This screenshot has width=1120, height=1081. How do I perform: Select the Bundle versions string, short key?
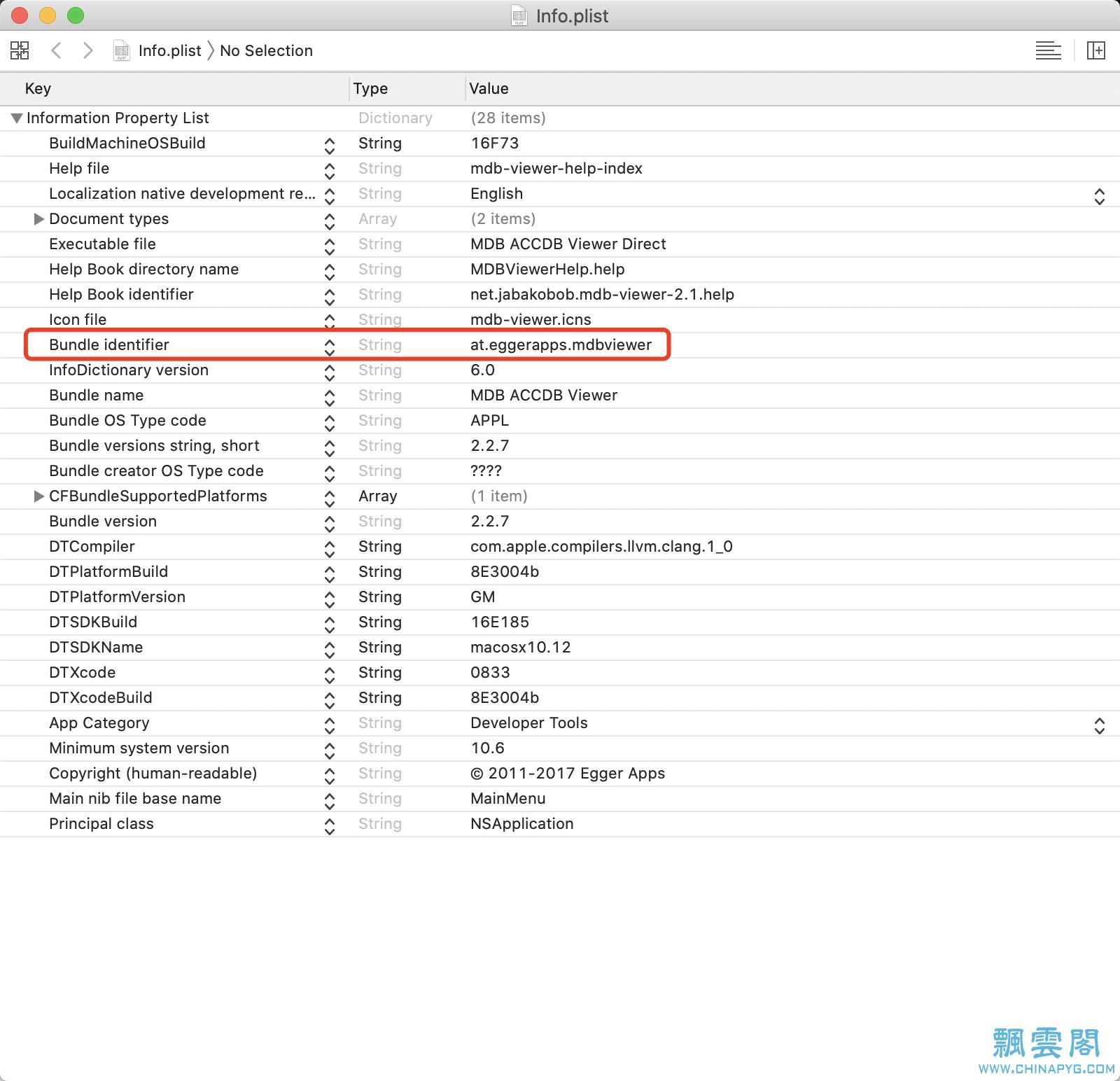pos(154,445)
